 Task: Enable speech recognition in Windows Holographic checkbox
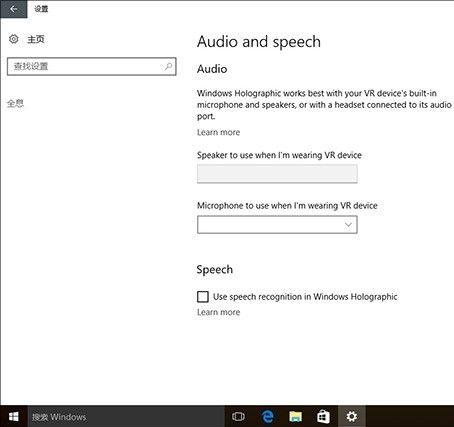pos(203,296)
